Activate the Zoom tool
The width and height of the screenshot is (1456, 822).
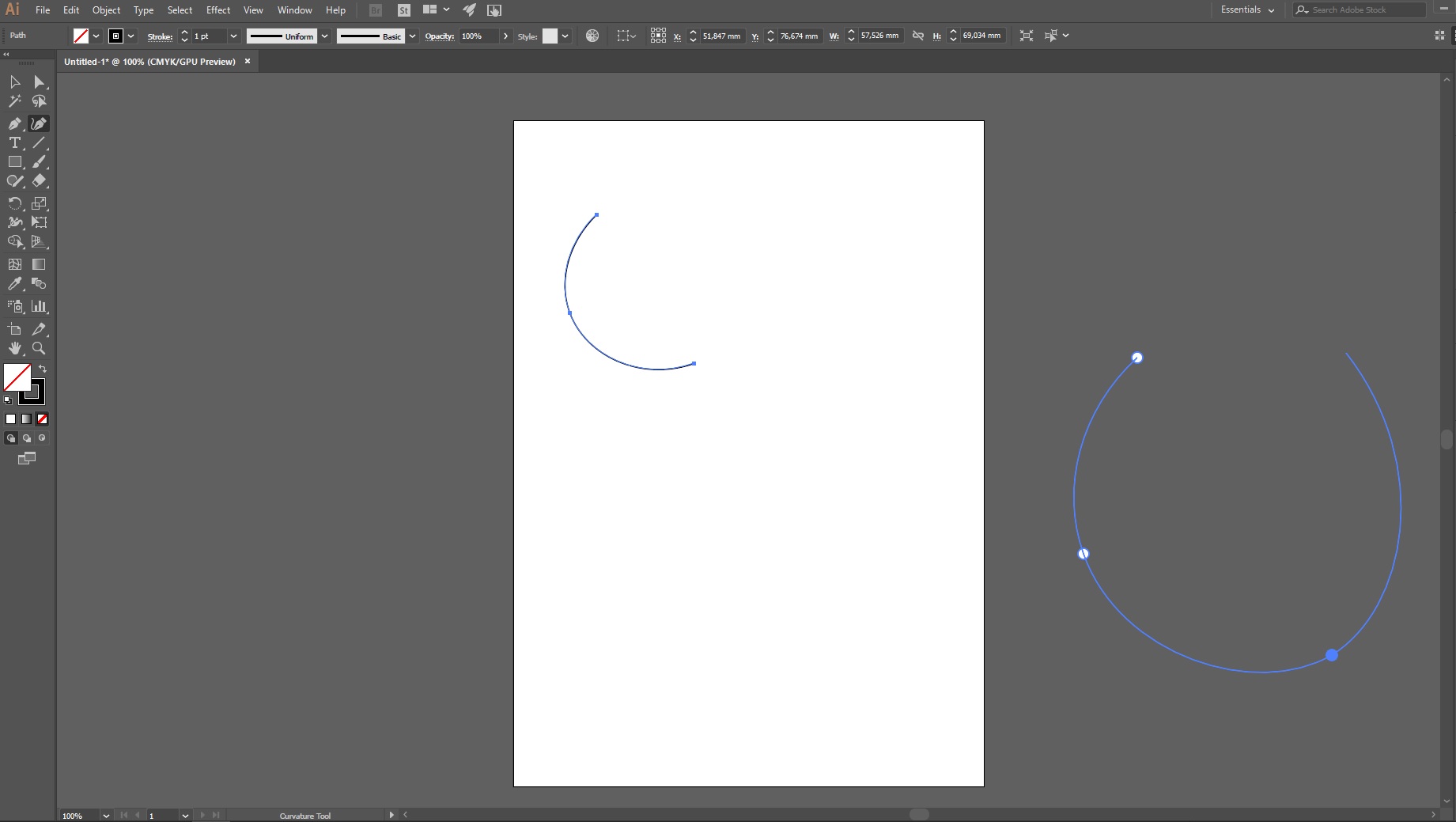[39, 348]
